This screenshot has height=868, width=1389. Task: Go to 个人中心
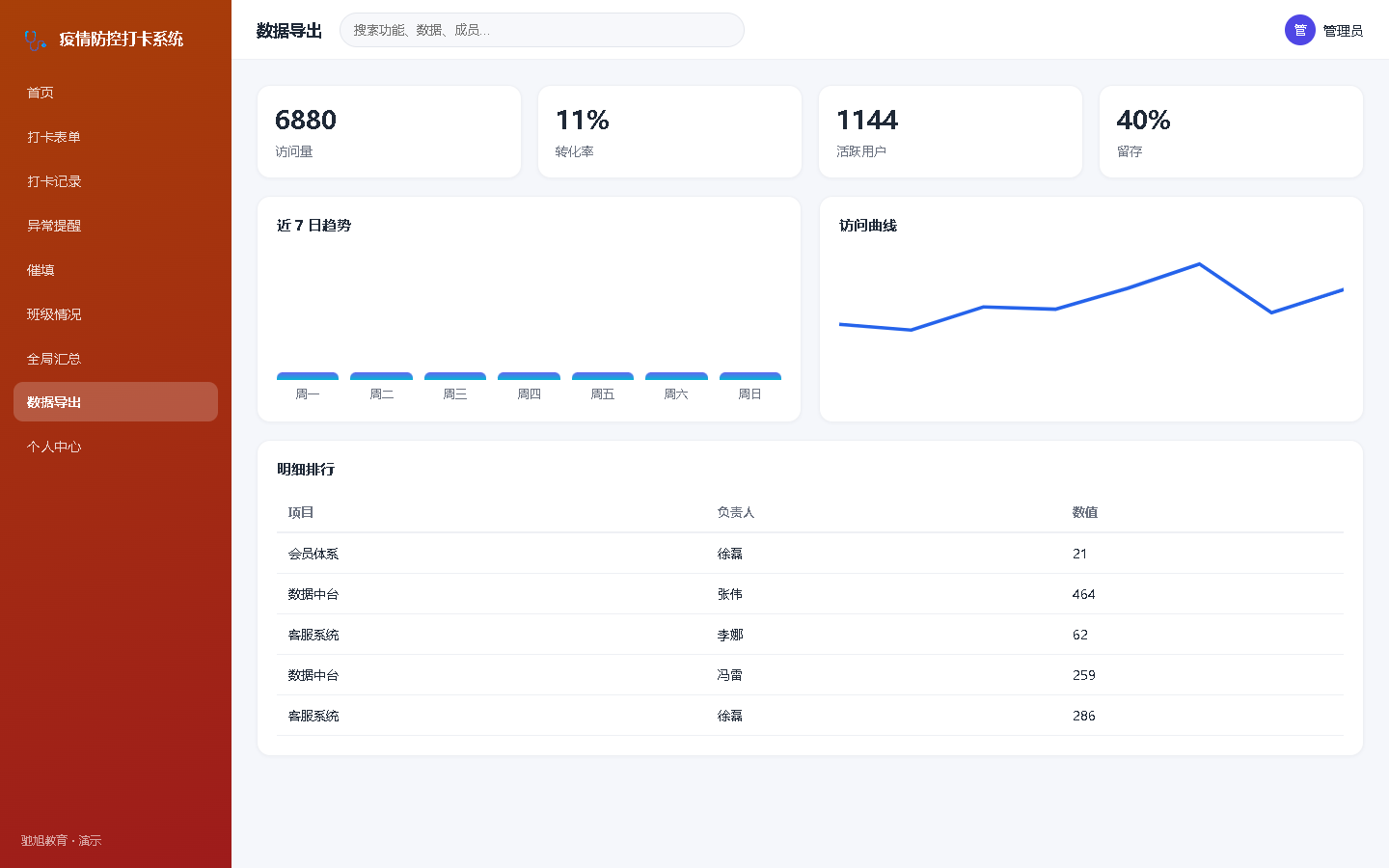tap(116, 447)
